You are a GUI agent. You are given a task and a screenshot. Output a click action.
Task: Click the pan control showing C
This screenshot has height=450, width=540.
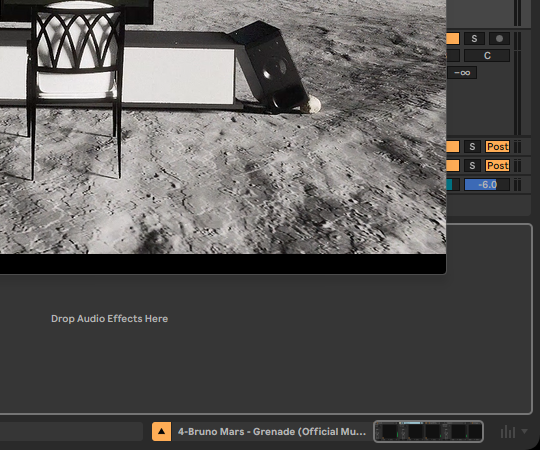487,55
